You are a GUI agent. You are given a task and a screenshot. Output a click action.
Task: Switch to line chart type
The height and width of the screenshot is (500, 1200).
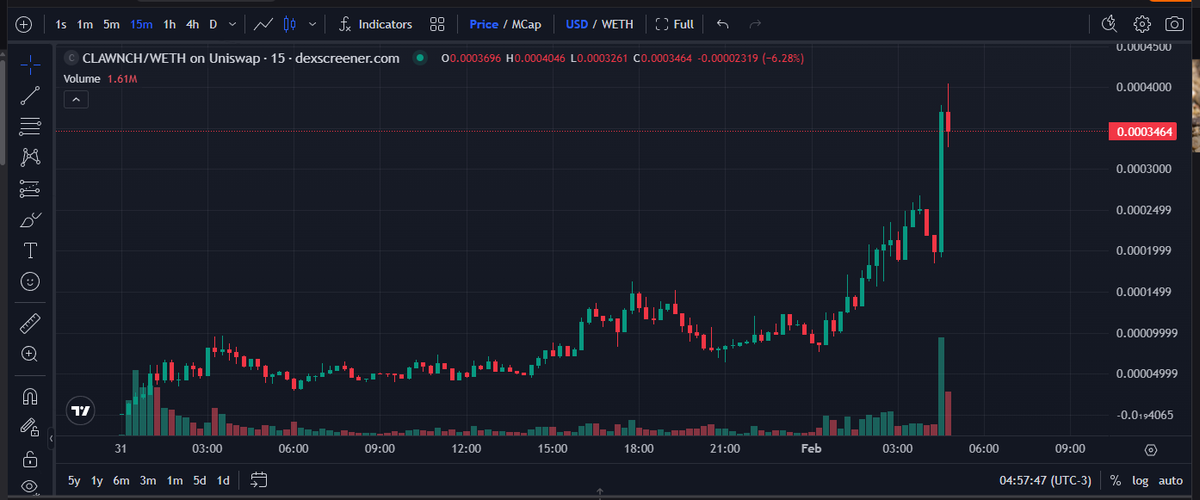264,24
